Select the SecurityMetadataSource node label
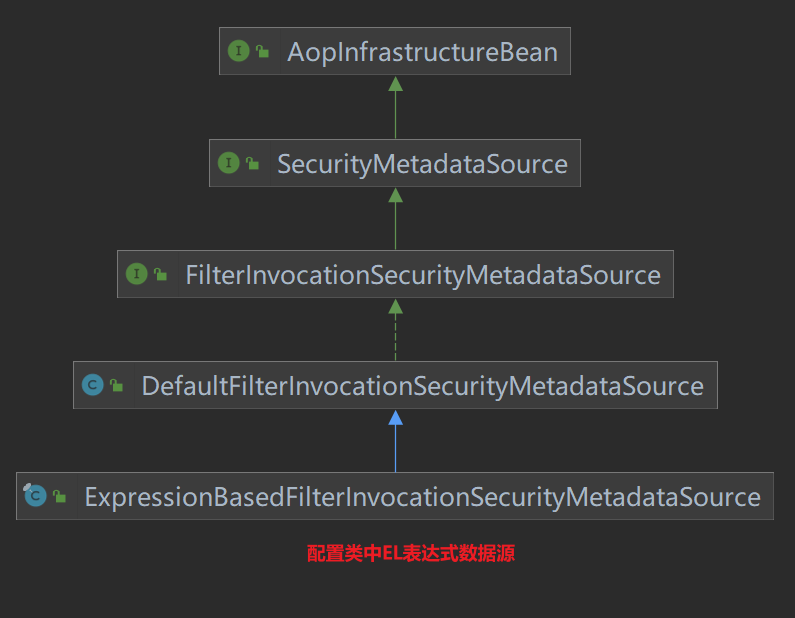 coord(422,163)
